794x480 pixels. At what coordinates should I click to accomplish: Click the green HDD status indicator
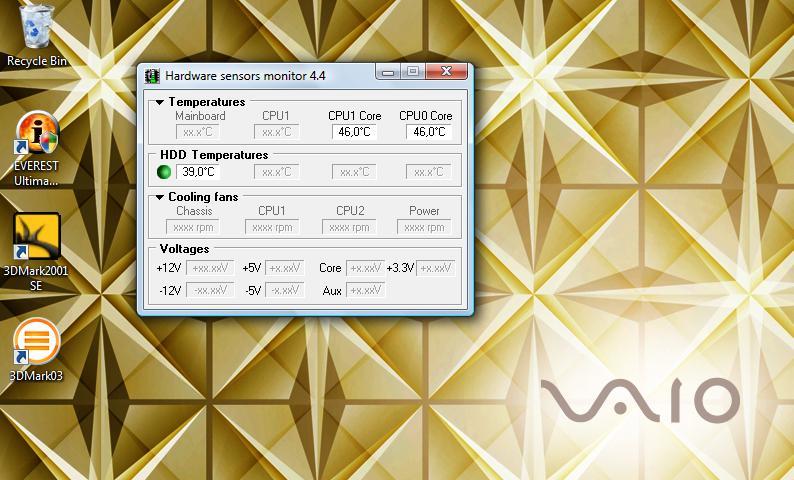coord(164,172)
